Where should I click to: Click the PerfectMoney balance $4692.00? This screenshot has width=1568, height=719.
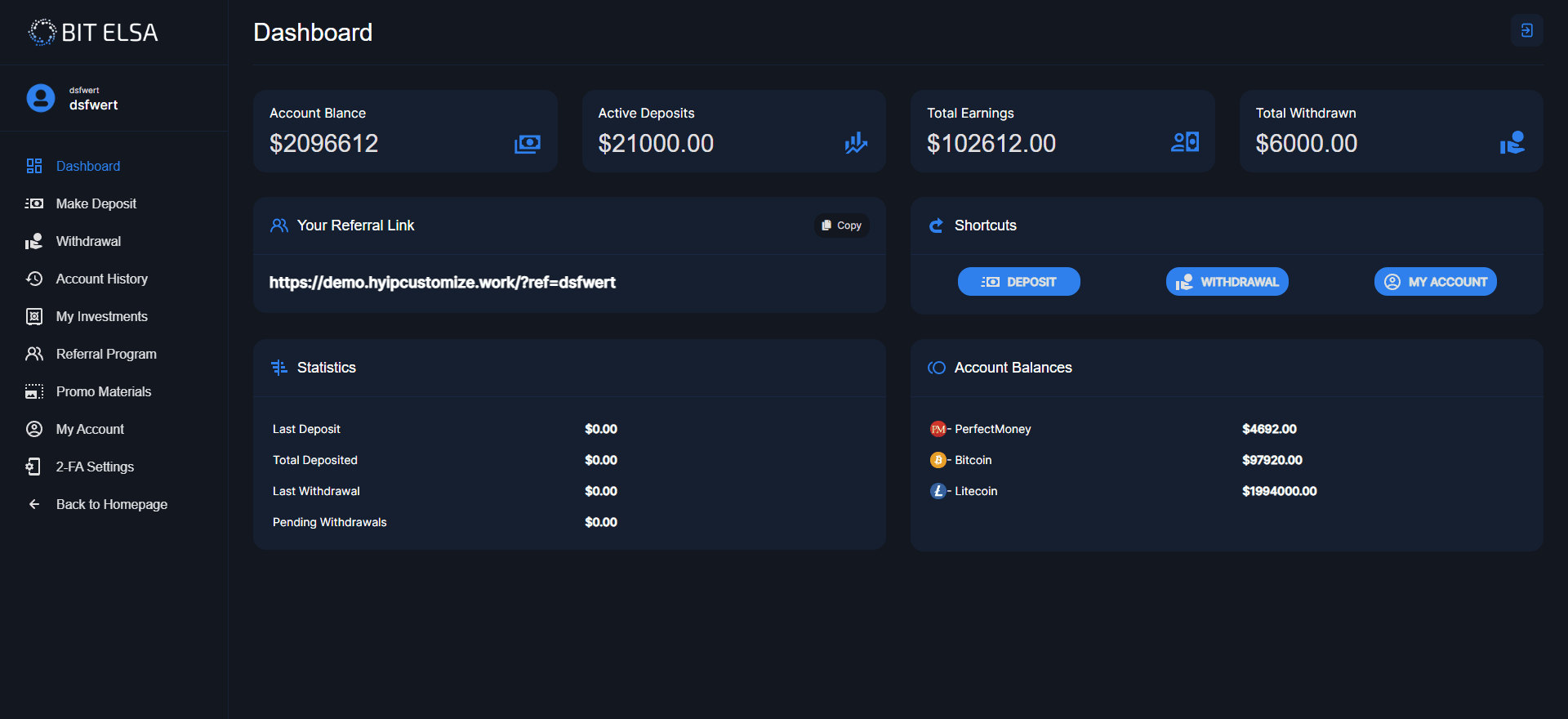tap(1269, 429)
